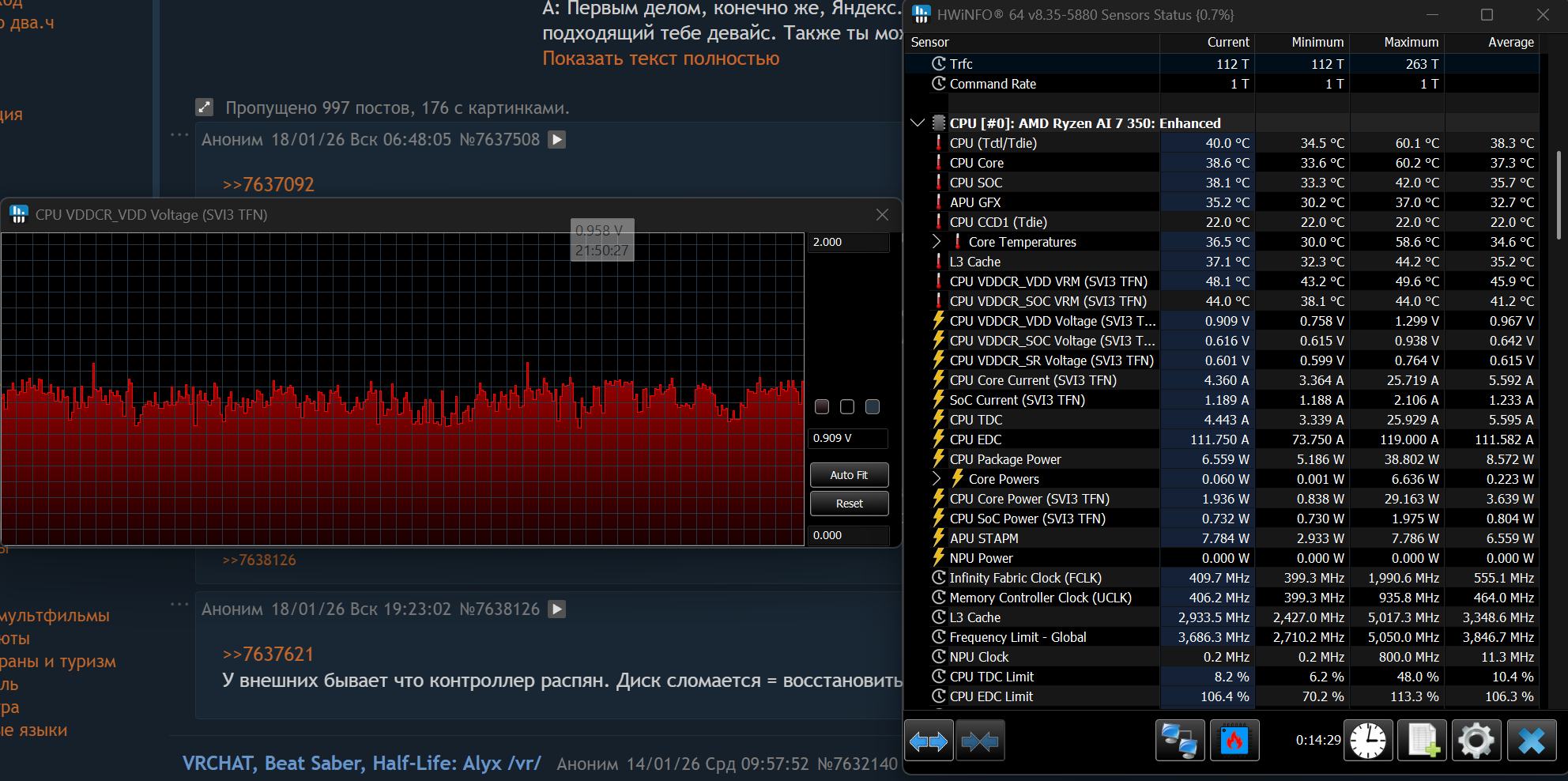Maximize the HWiNFO Sensors Status window
The height and width of the screenshot is (781, 1568).
click(1487, 14)
